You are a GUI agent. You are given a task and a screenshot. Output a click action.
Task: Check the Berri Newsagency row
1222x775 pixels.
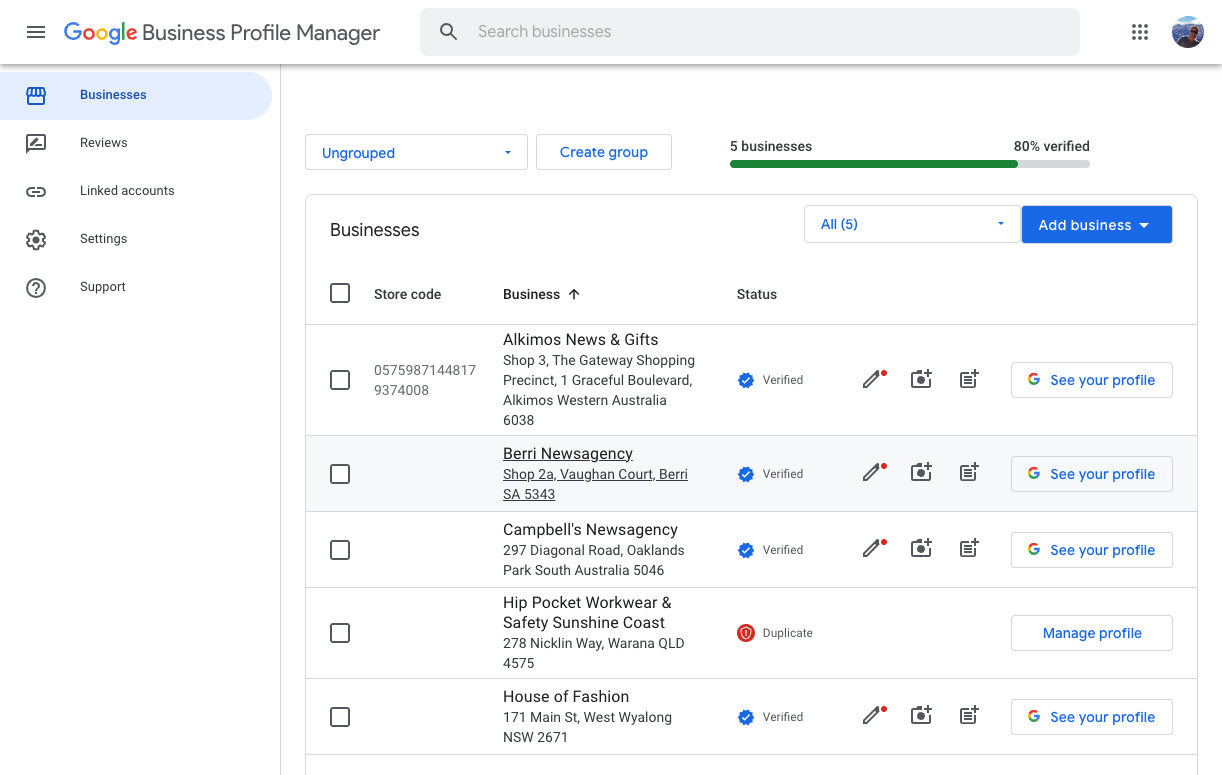click(340, 474)
